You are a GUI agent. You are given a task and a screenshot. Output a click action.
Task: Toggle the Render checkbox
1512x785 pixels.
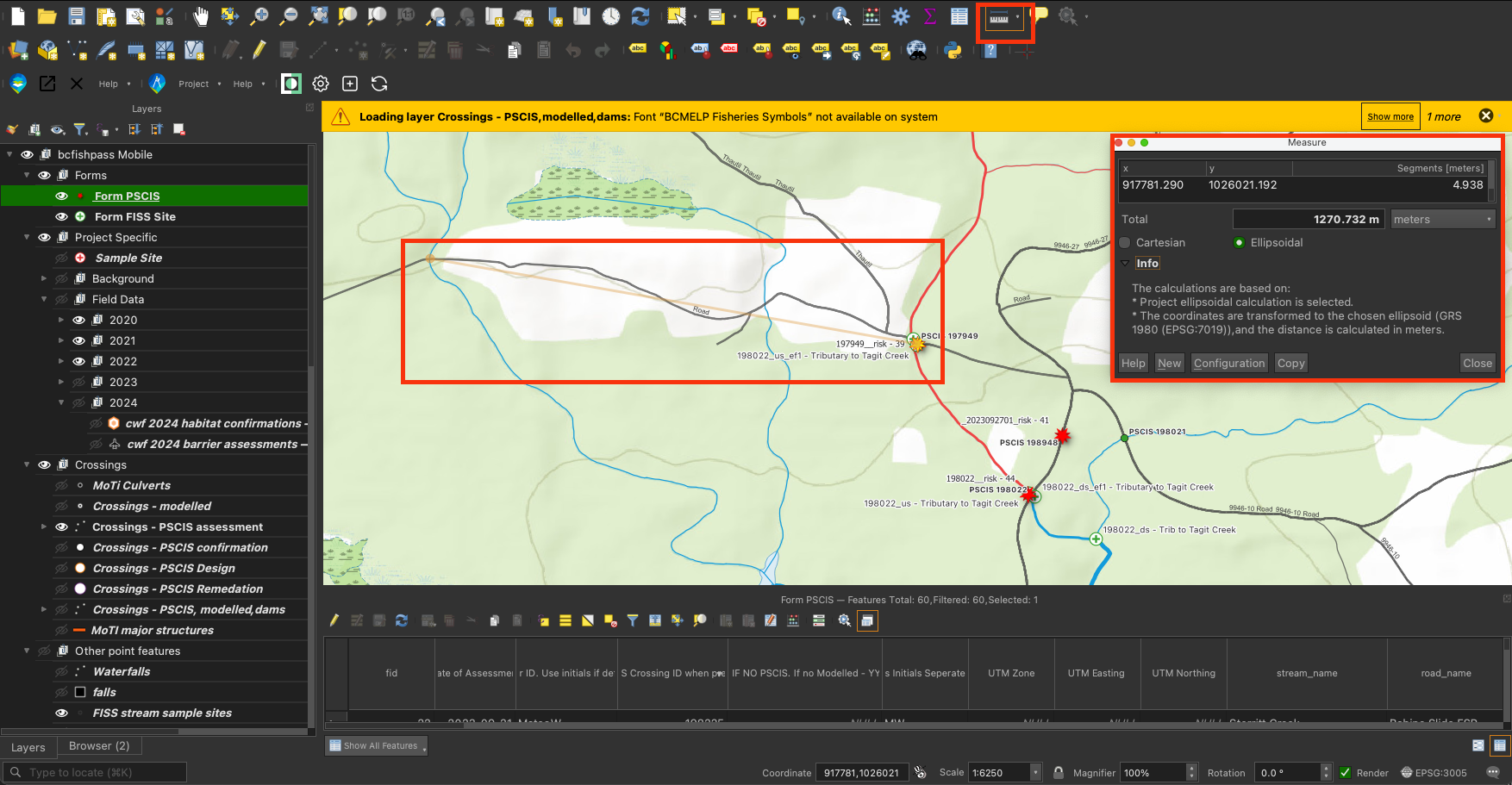point(1345,773)
